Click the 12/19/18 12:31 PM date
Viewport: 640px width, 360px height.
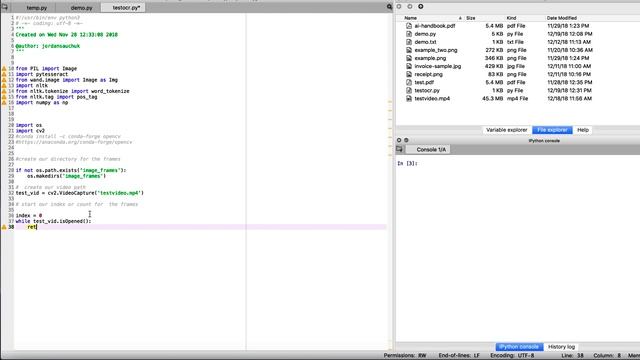coord(570,91)
